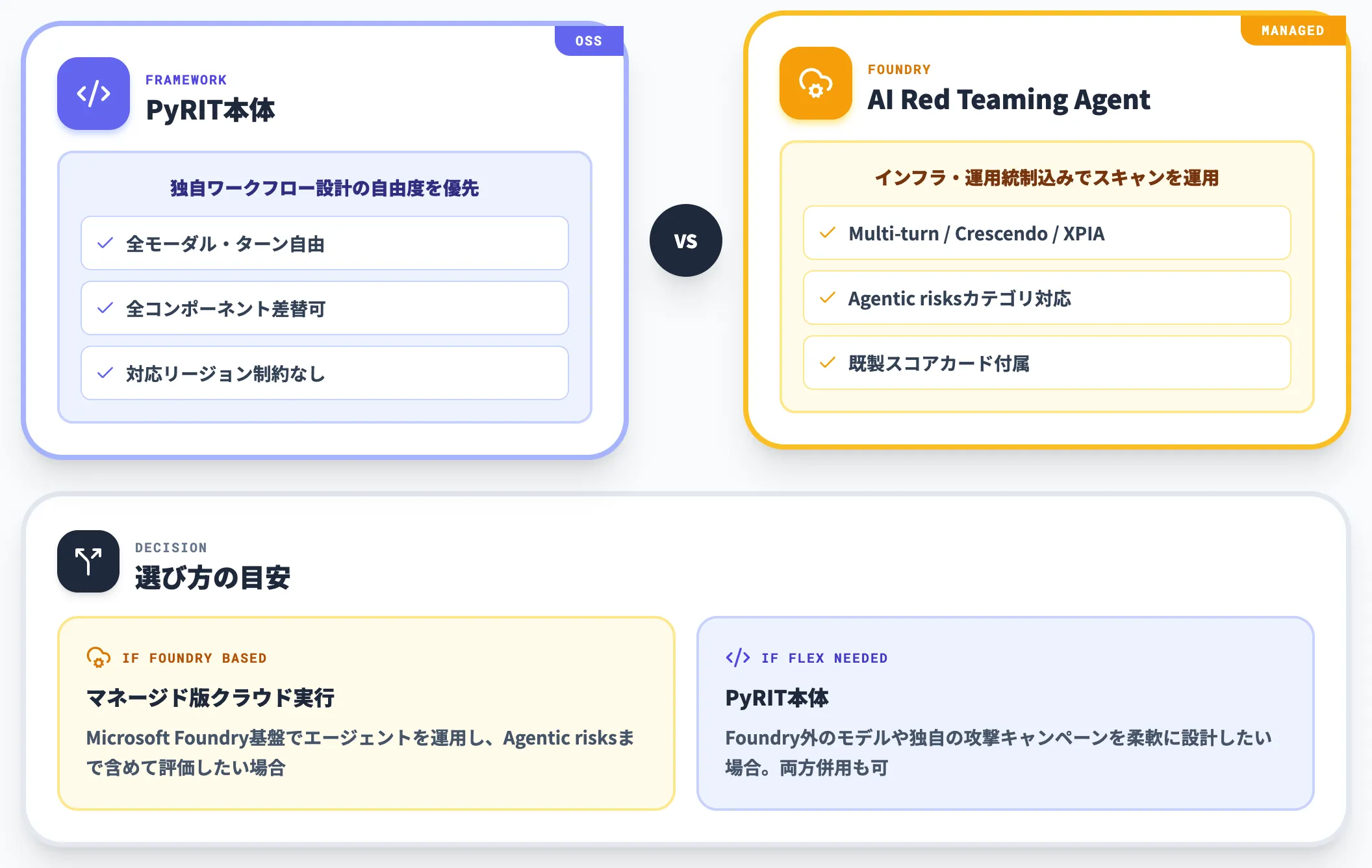Viewport: 1372px width, 868px height.
Task: Select the 全コンポーネント差替可 text
Action: [225, 309]
